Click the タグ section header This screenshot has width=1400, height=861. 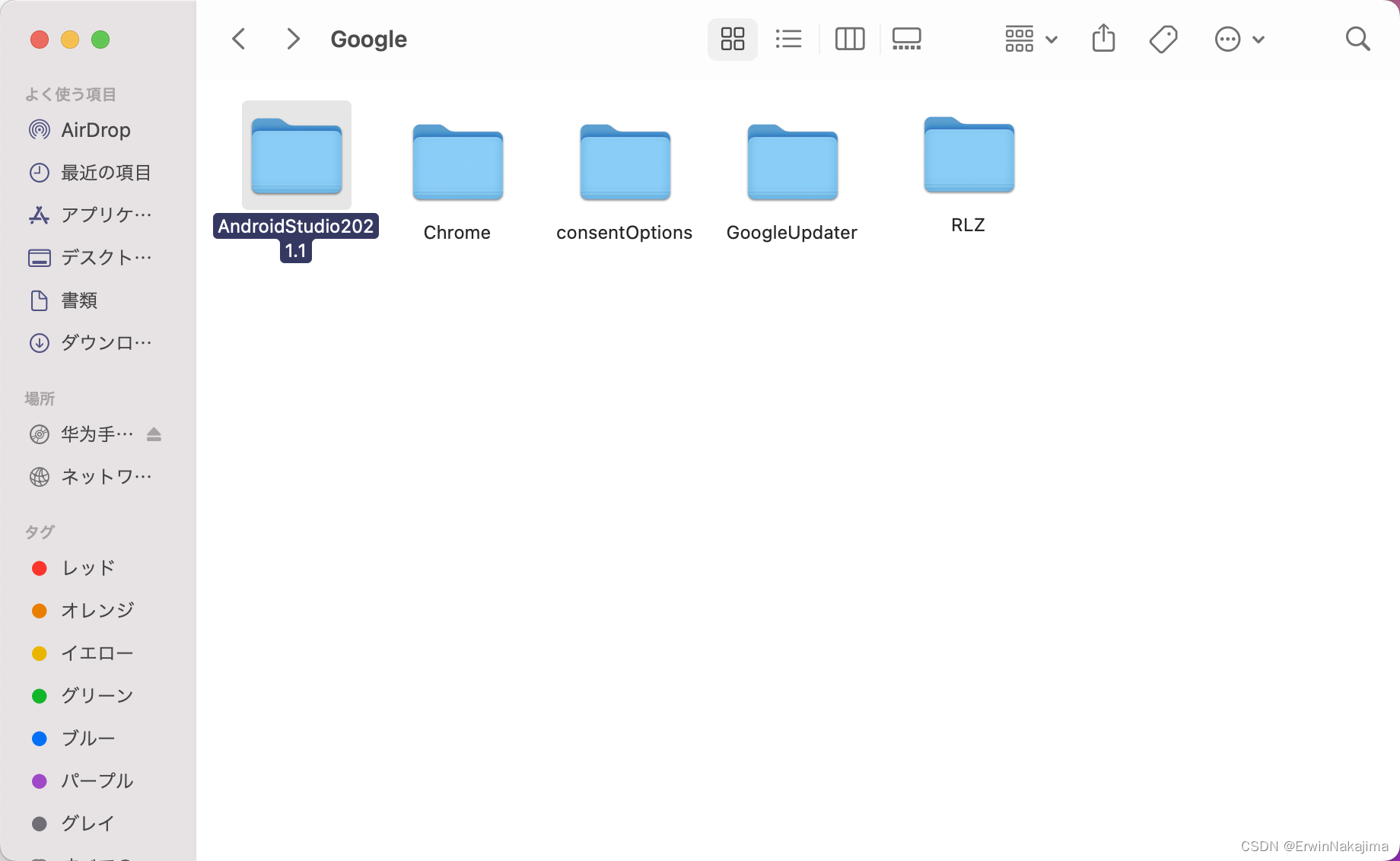[x=40, y=532]
